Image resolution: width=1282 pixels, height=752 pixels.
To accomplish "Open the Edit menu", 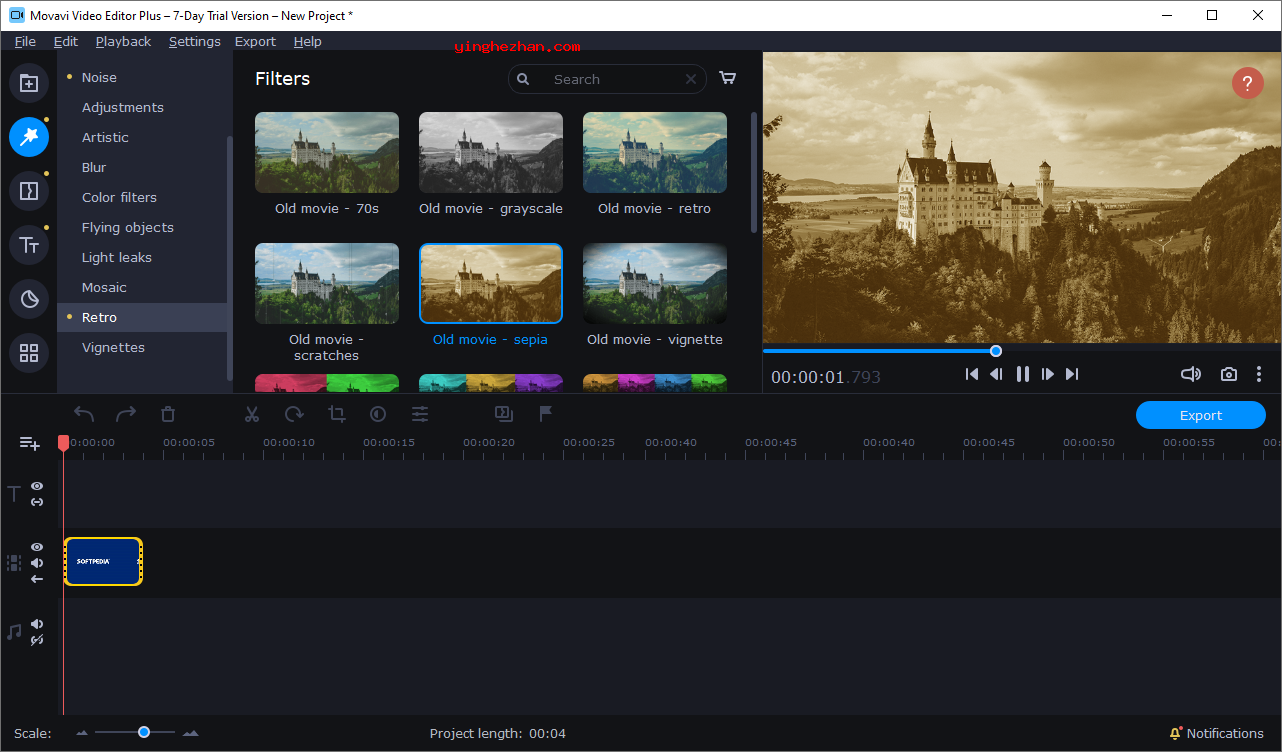I will coord(66,41).
